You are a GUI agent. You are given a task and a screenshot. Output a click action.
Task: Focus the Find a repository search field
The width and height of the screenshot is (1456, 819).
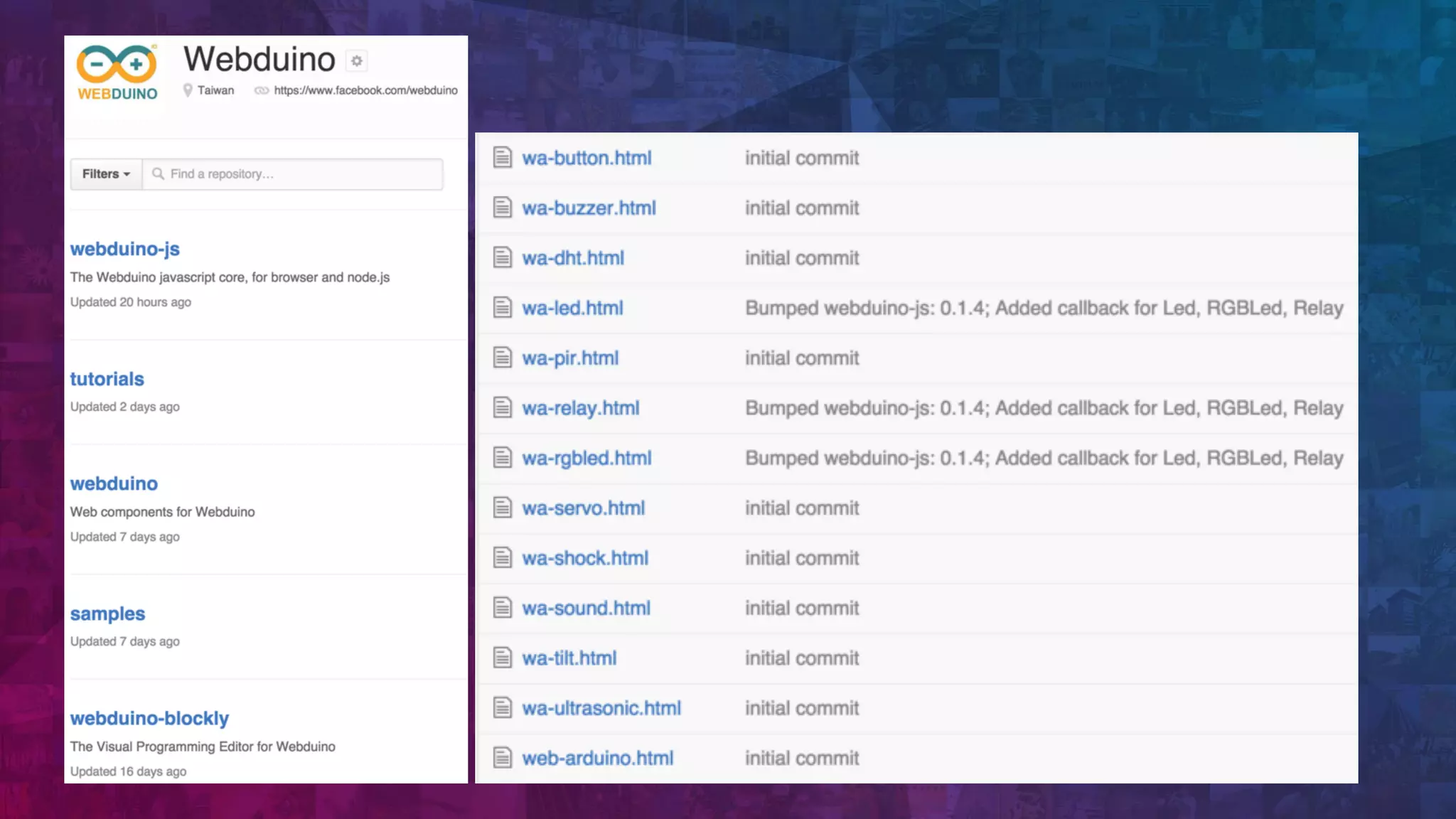tap(299, 174)
